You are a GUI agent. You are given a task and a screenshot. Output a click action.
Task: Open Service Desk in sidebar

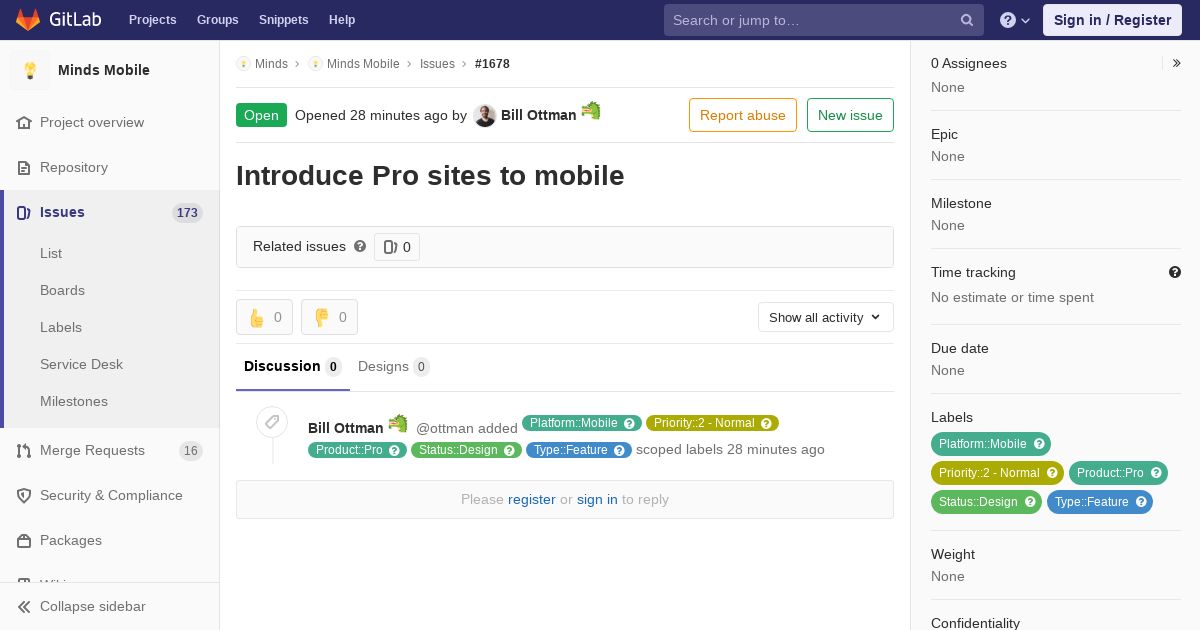[81, 364]
